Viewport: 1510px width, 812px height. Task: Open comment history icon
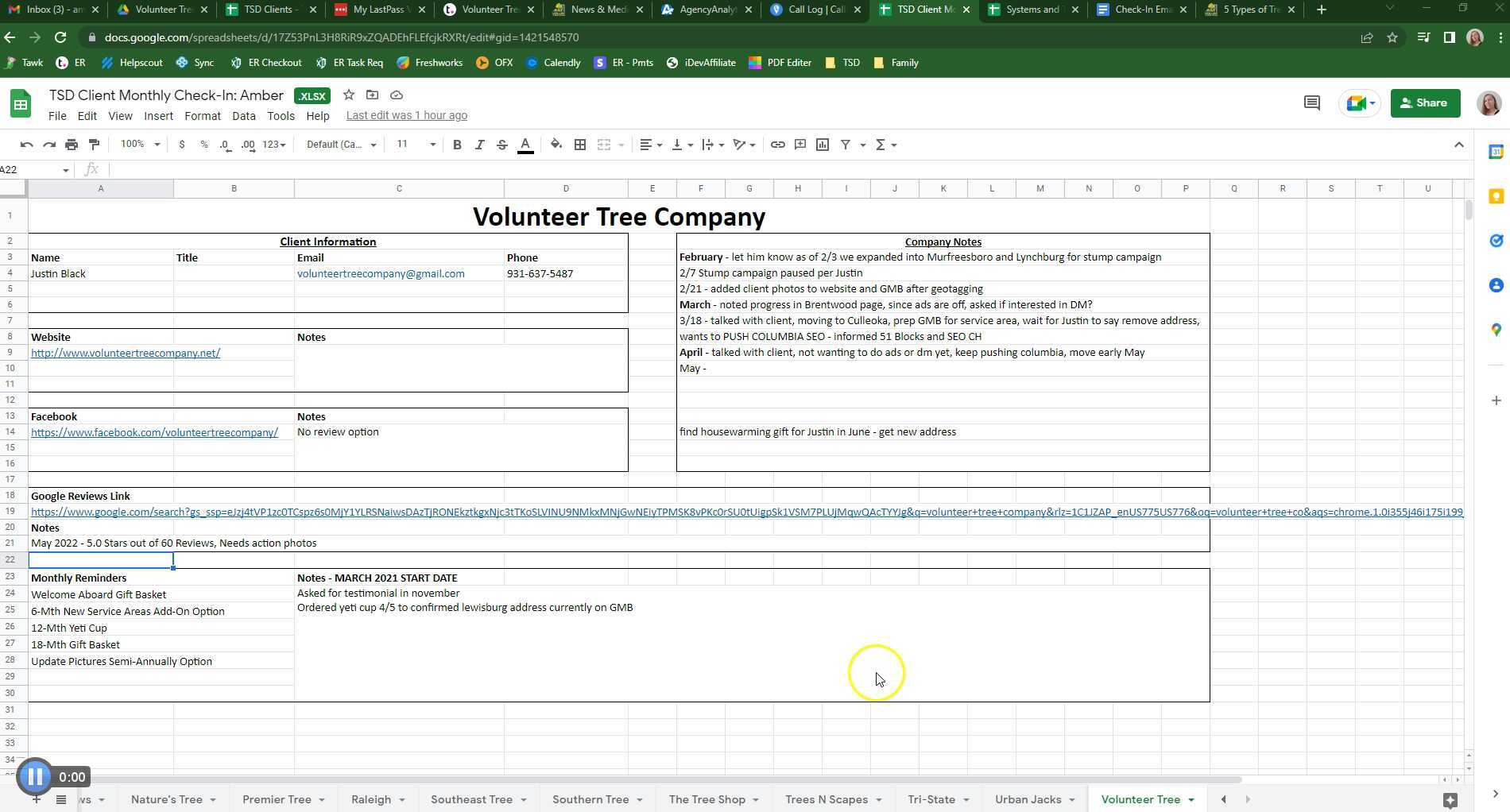(1311, 103)
